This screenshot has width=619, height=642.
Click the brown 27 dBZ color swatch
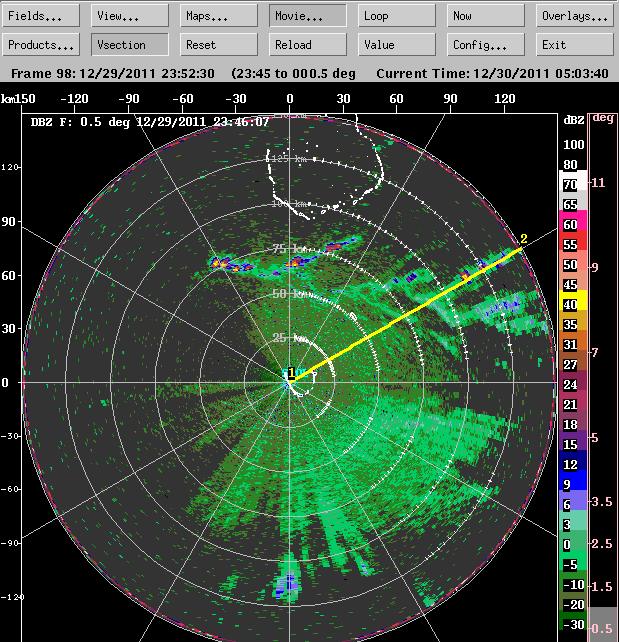(x=573, y=360)
